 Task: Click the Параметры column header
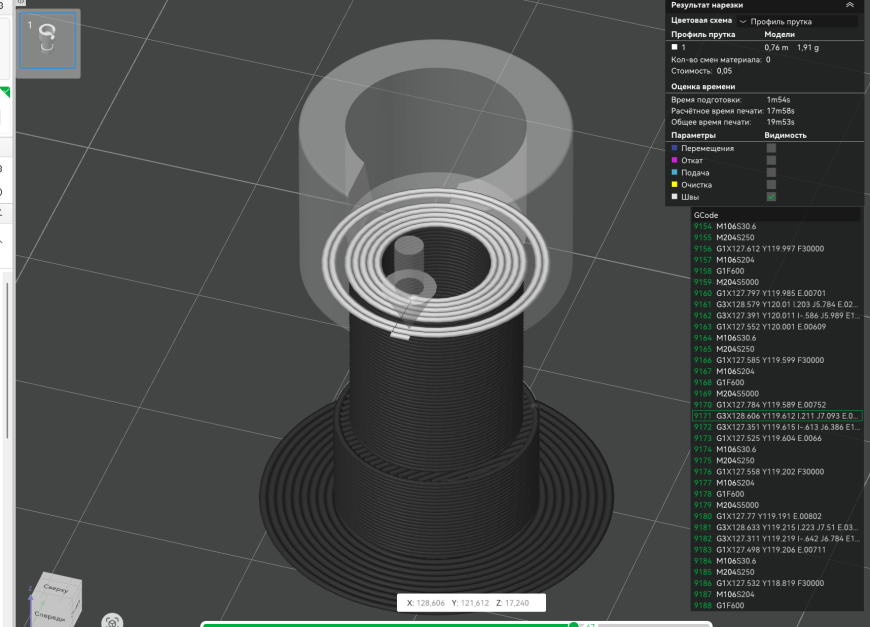point(693,135)
